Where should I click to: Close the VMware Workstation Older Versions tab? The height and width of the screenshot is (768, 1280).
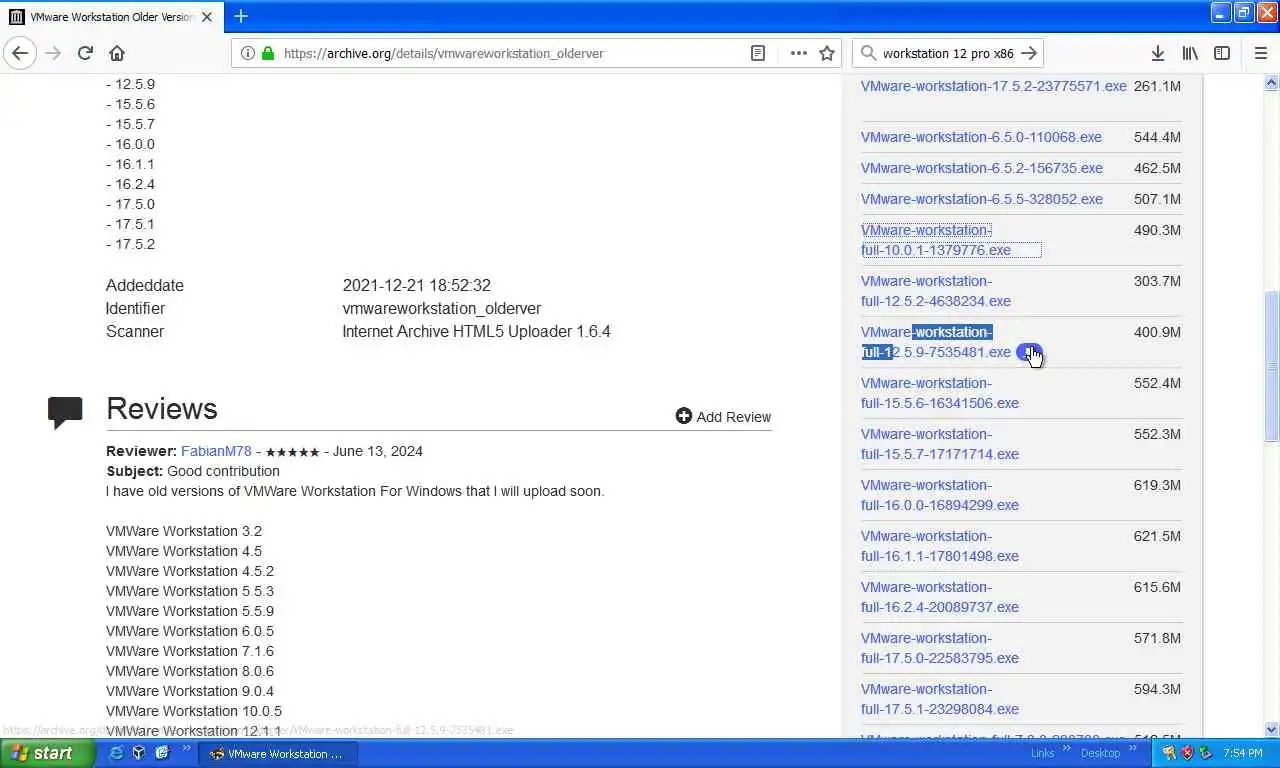click(207, 17)
